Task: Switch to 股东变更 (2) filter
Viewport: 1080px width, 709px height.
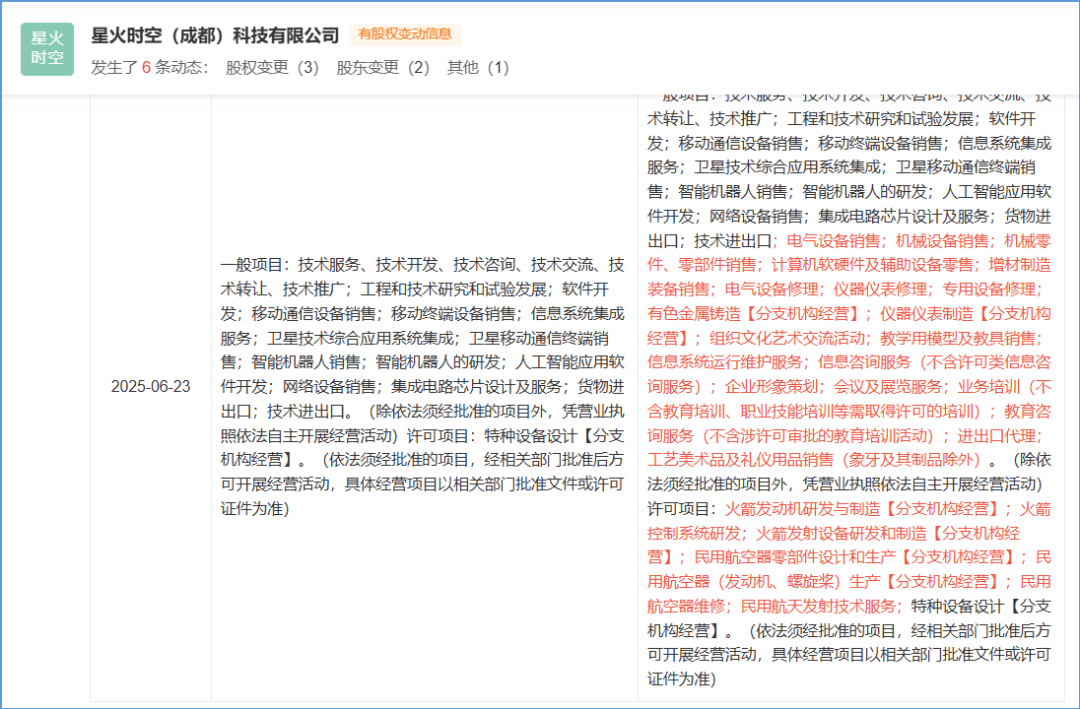Action: (383, 68)
